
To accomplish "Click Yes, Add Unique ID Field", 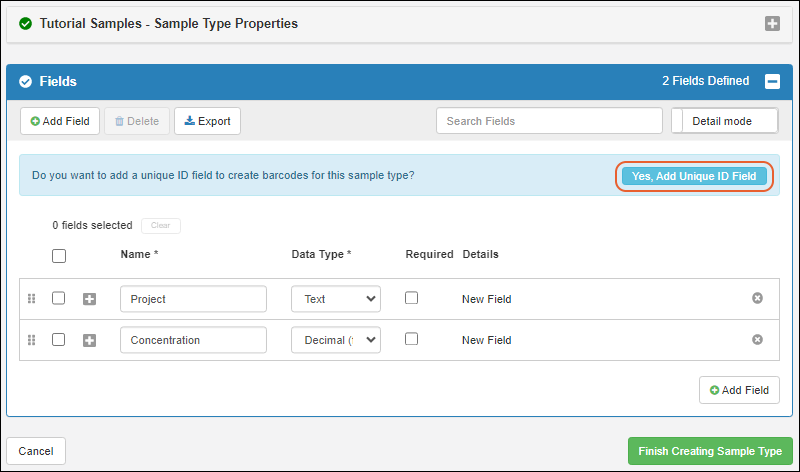I will coord(694,176).
